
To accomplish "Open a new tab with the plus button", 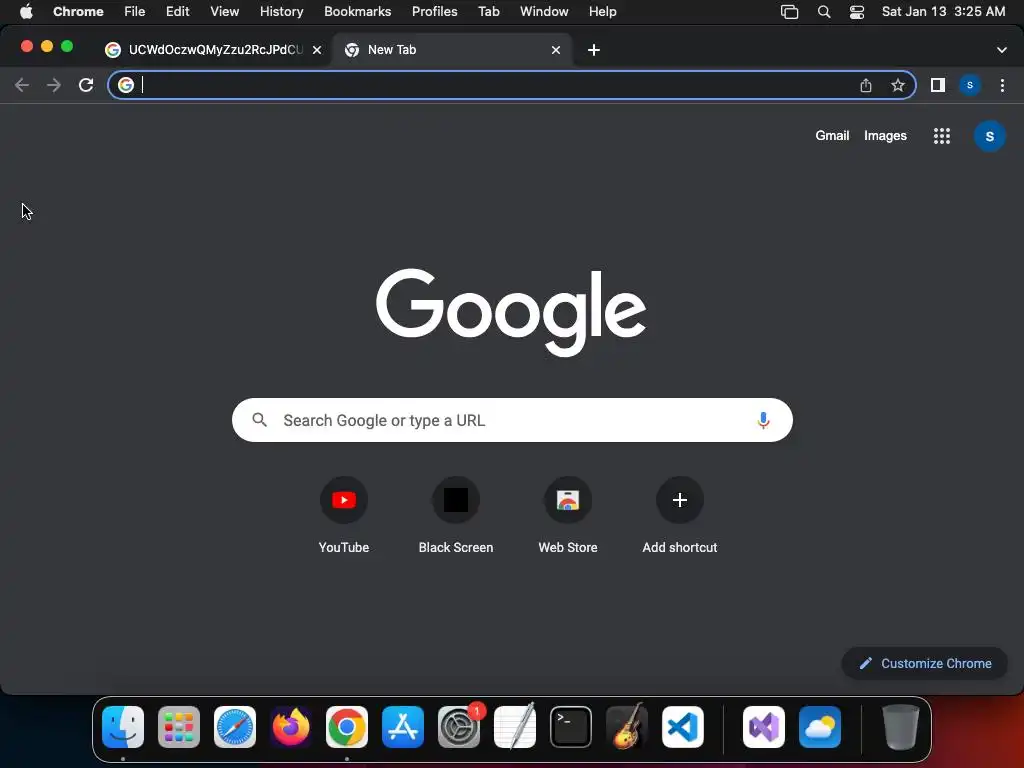I will tap(594, 50).
